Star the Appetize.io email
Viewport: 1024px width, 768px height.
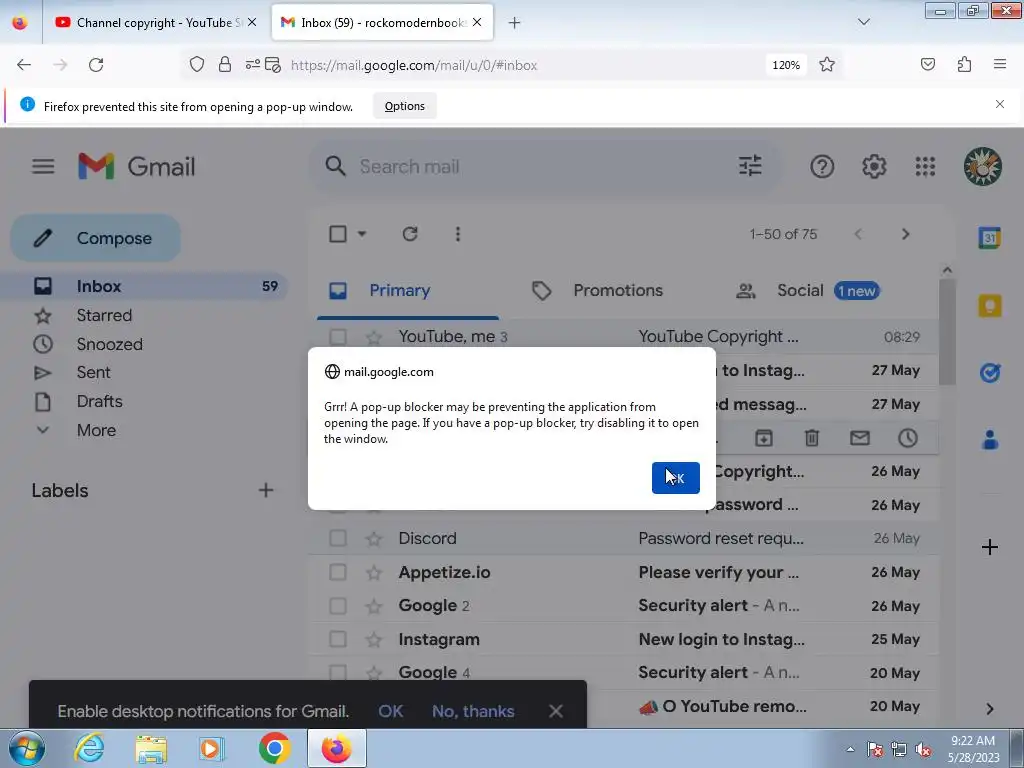click(374, 572)
